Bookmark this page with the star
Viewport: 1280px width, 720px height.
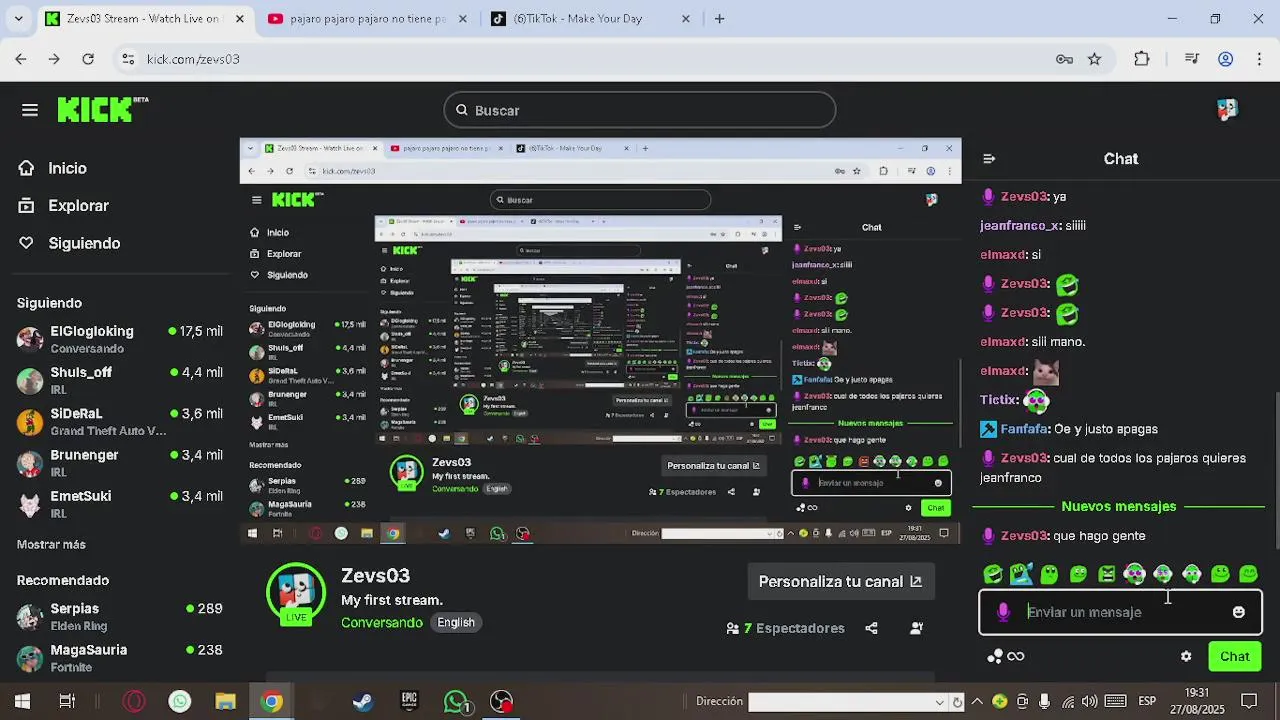(1095, 59)
